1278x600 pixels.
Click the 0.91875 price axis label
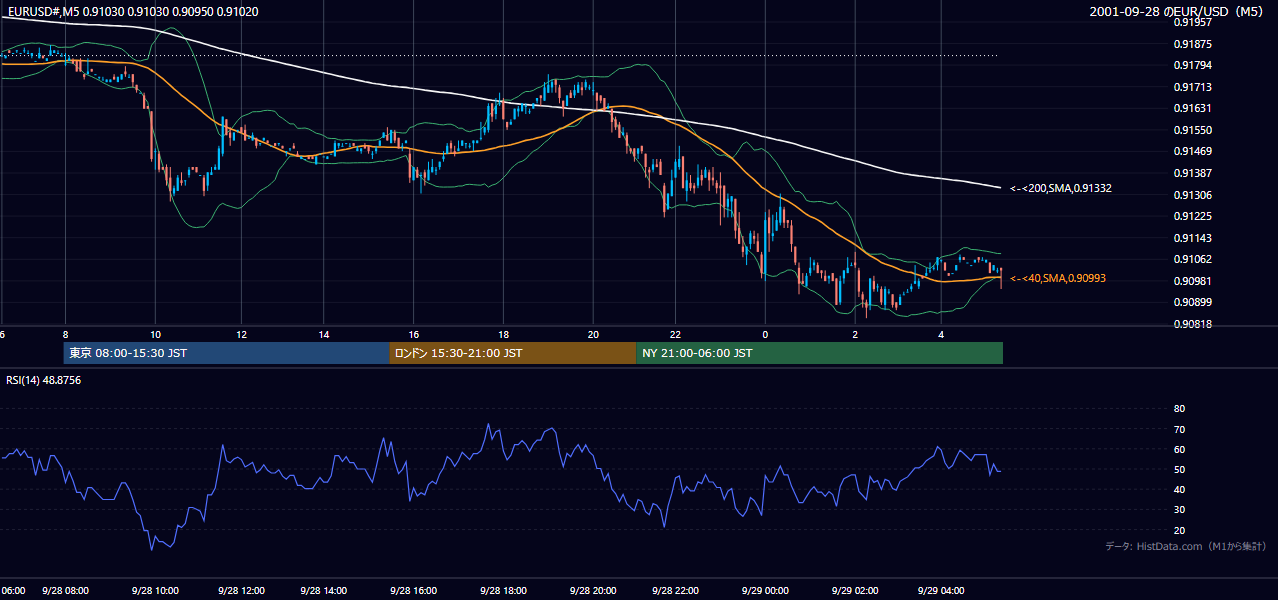[x=1192, y=44]
